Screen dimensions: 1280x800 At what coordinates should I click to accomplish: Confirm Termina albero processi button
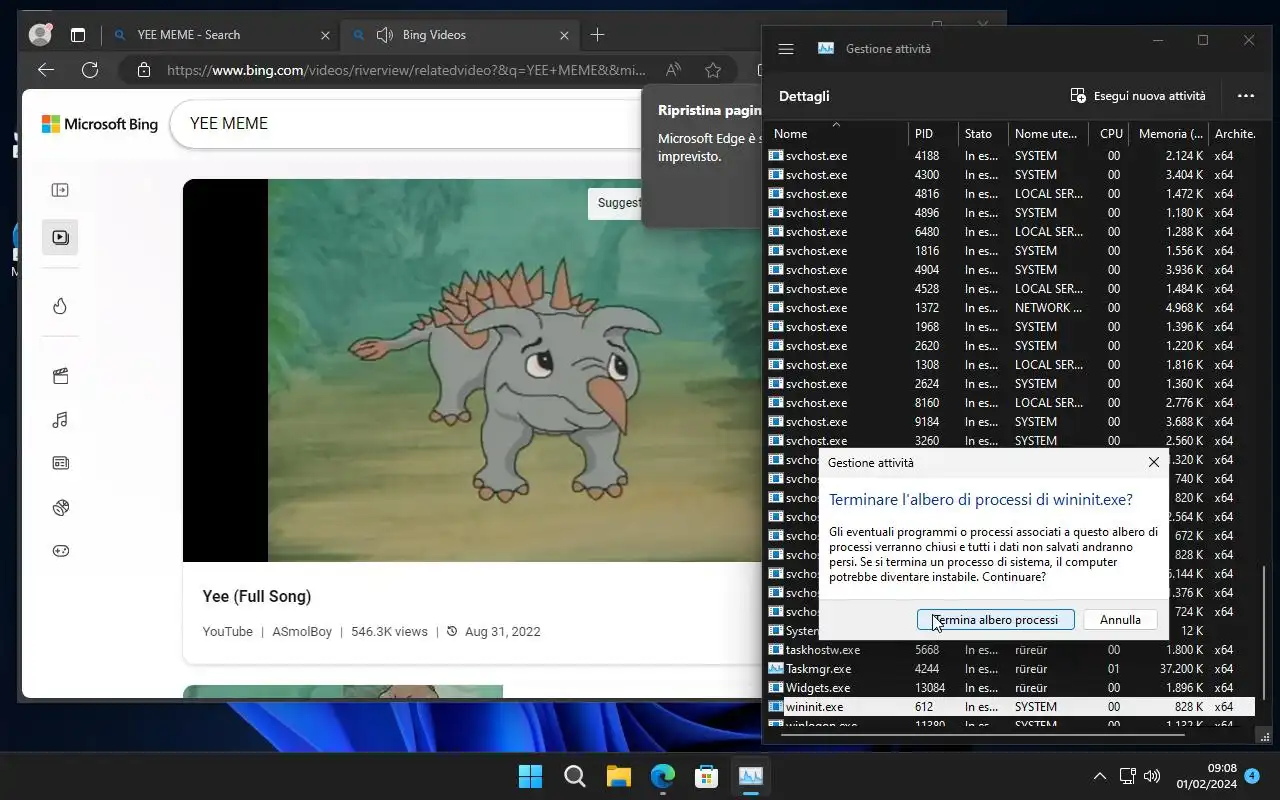995,620
